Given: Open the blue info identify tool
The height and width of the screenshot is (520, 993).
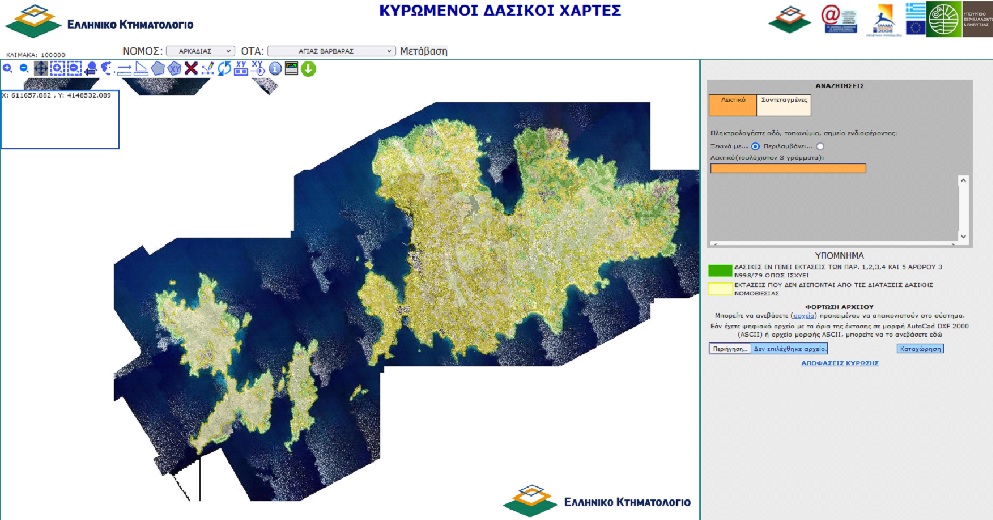Looking at the screenshot, I should pos(275,68).
